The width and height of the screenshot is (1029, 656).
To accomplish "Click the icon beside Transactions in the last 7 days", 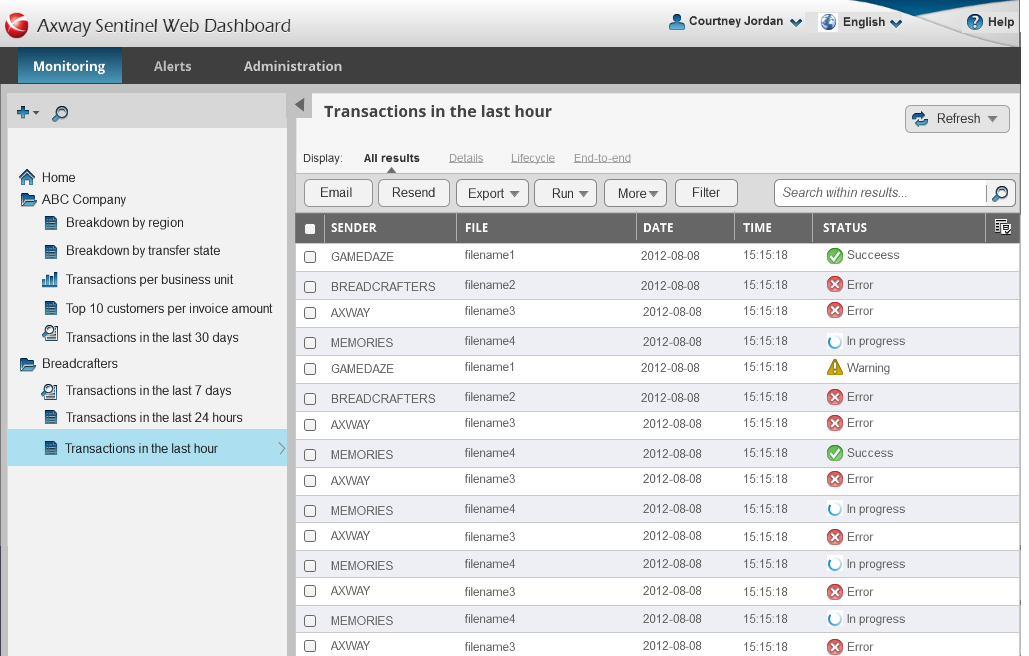I will click(49, 391).
